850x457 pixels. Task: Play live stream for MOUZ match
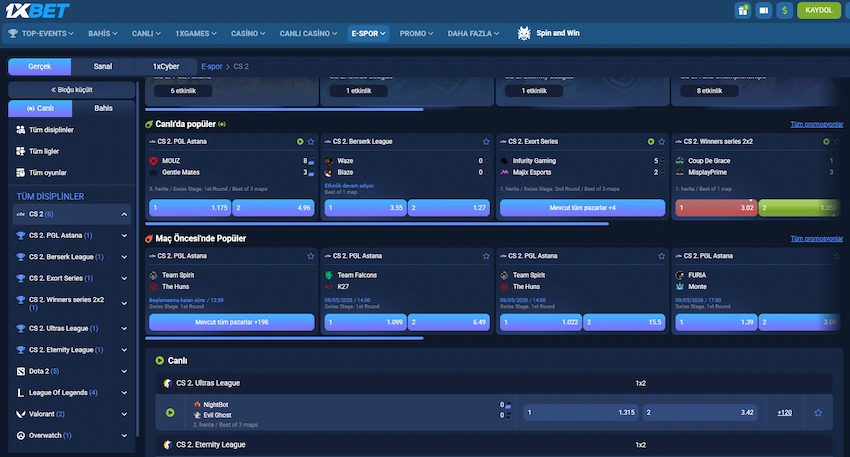click(300, 141)
